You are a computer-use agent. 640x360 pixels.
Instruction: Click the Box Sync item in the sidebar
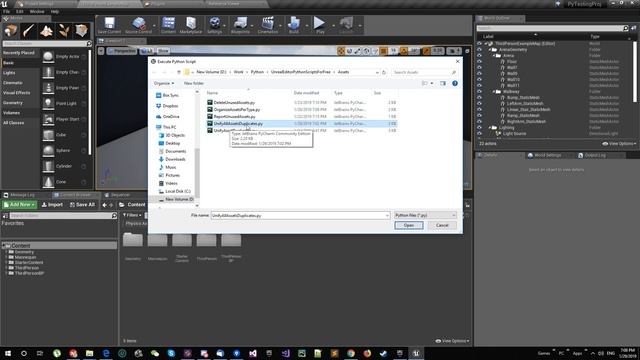click(x=167, y=95)
